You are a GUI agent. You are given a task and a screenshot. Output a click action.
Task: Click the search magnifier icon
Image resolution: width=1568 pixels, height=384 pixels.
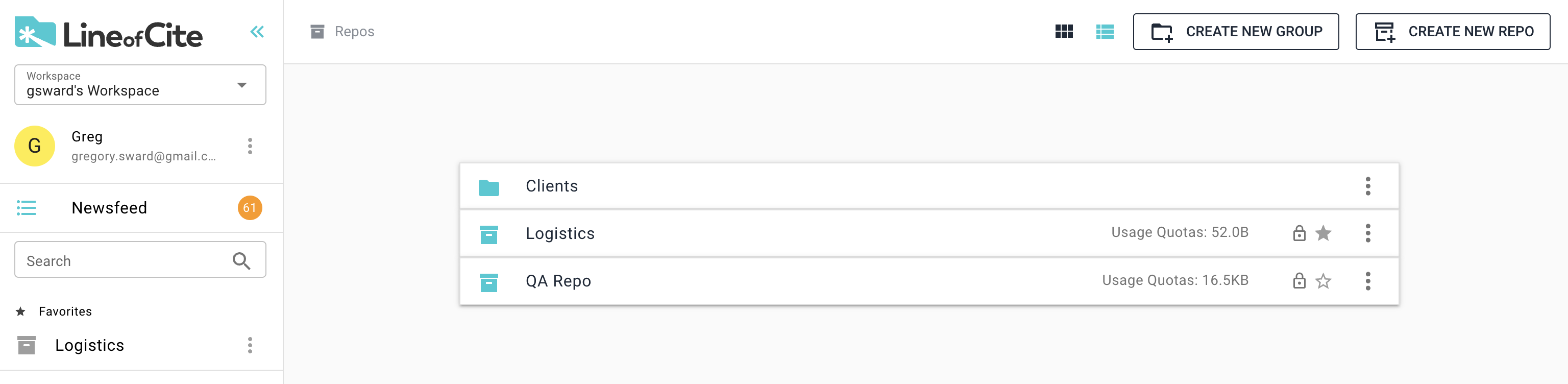241,261
